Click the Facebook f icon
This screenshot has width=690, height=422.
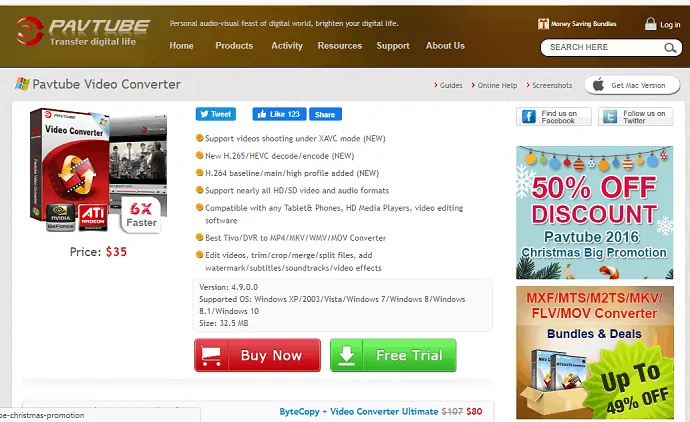(x=529, y=117)
